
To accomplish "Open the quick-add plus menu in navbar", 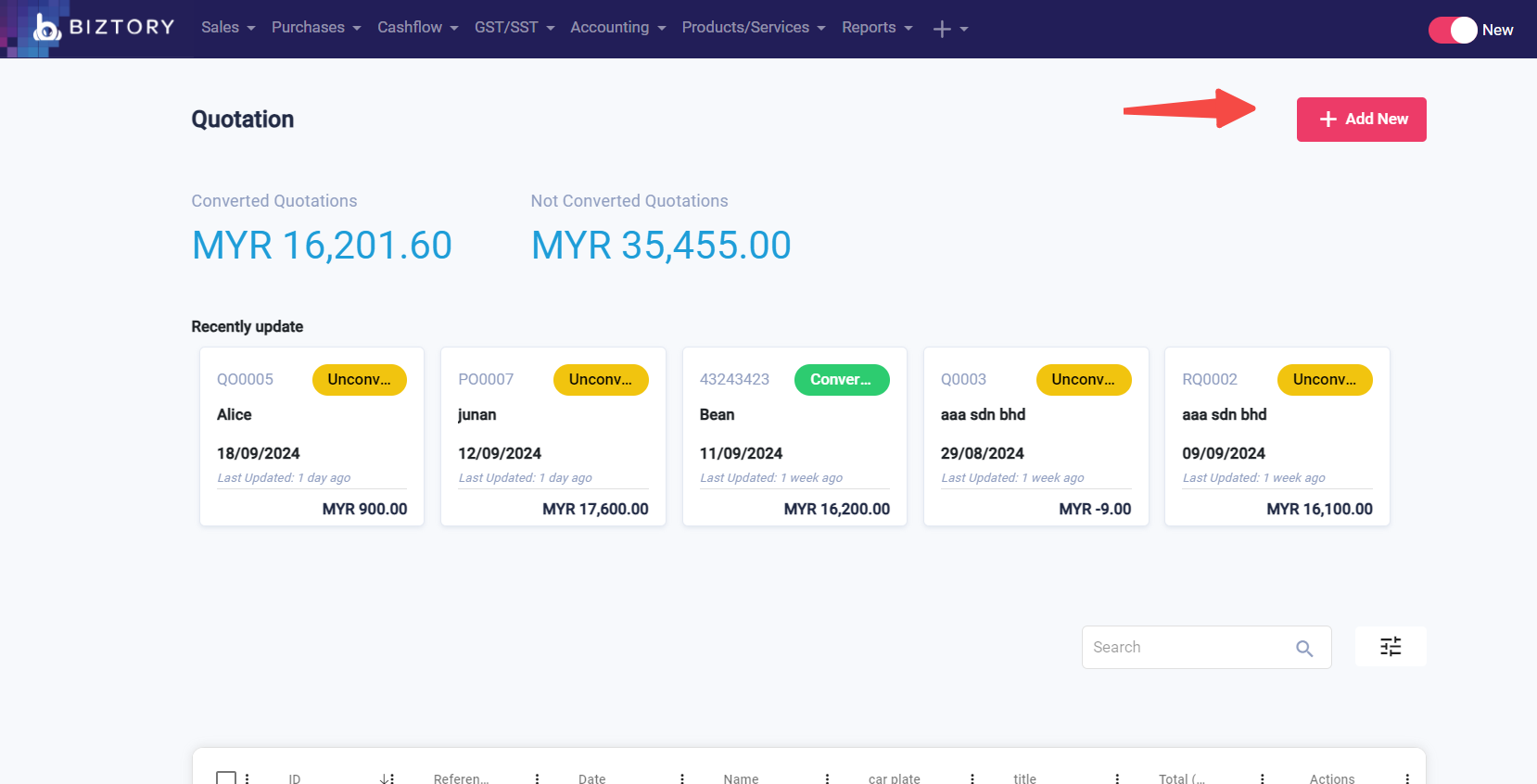I will pos(950,29).
